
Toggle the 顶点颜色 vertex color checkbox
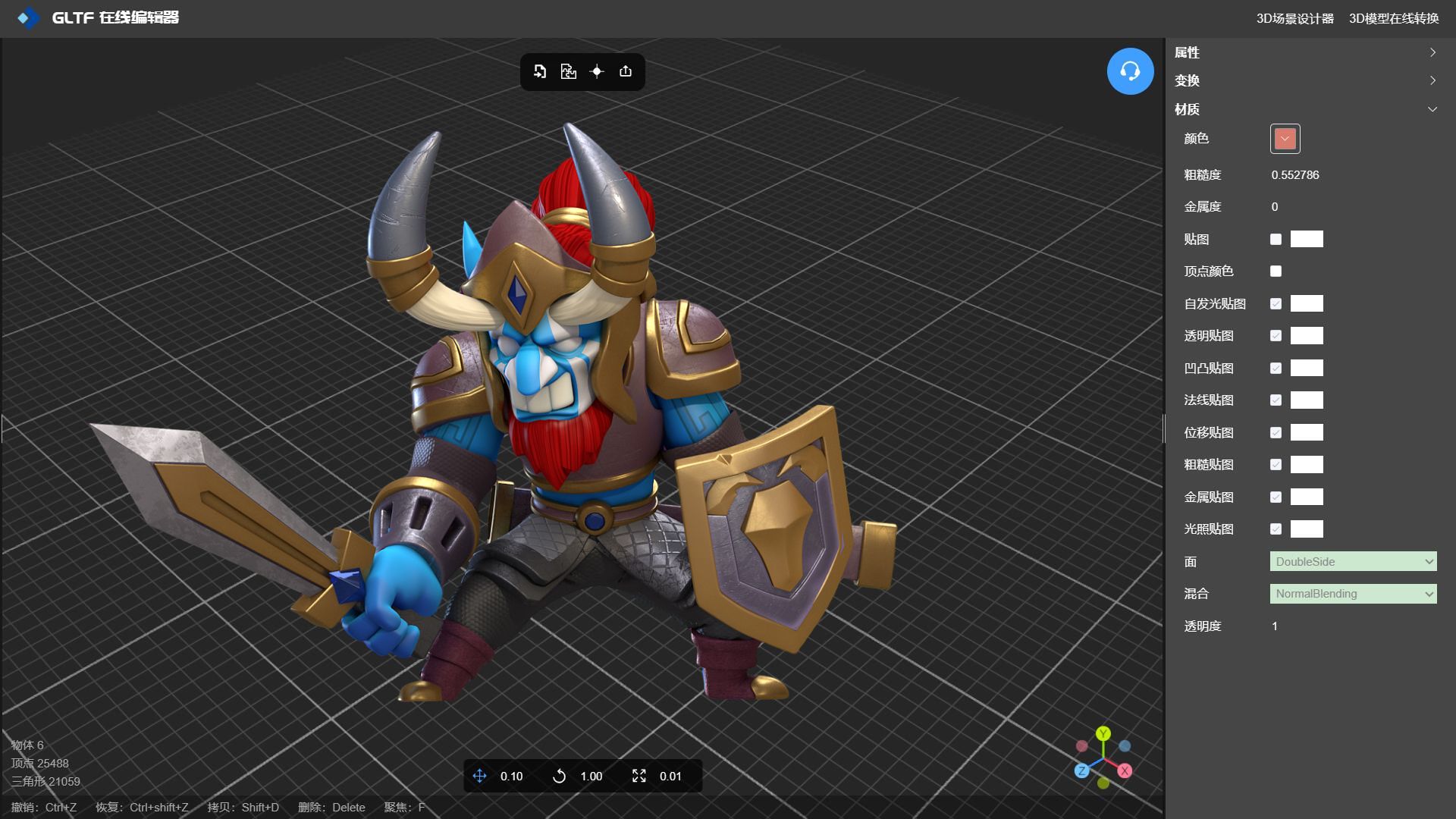[1276, 271]
